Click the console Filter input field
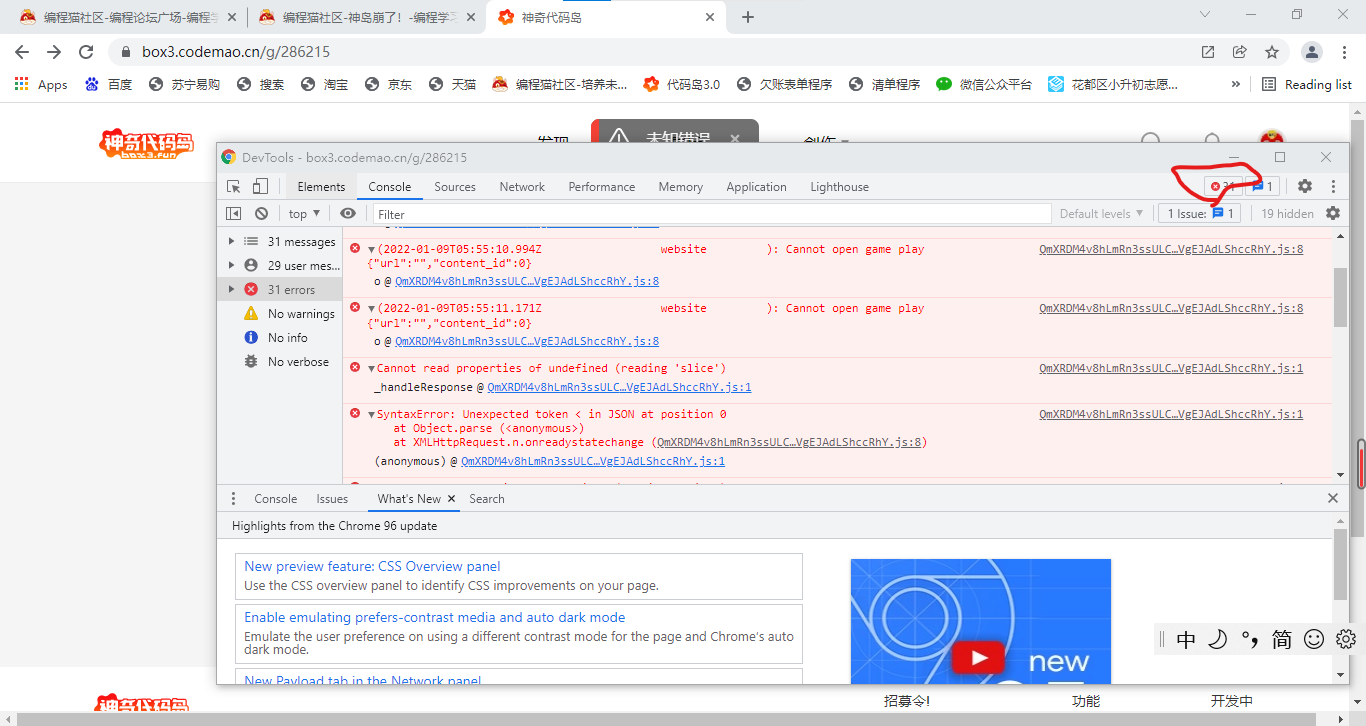 [x=712, y=213]
